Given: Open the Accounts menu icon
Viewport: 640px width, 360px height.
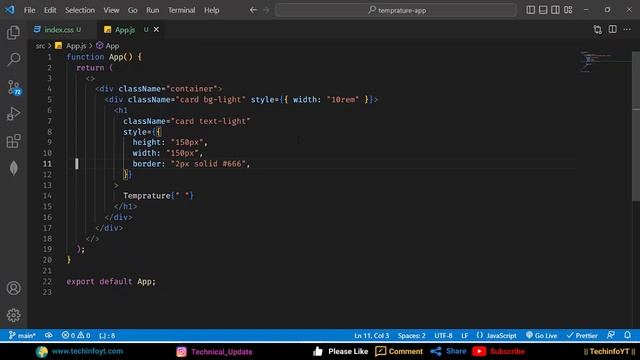Looking at the screenshot, I should 13,288.
